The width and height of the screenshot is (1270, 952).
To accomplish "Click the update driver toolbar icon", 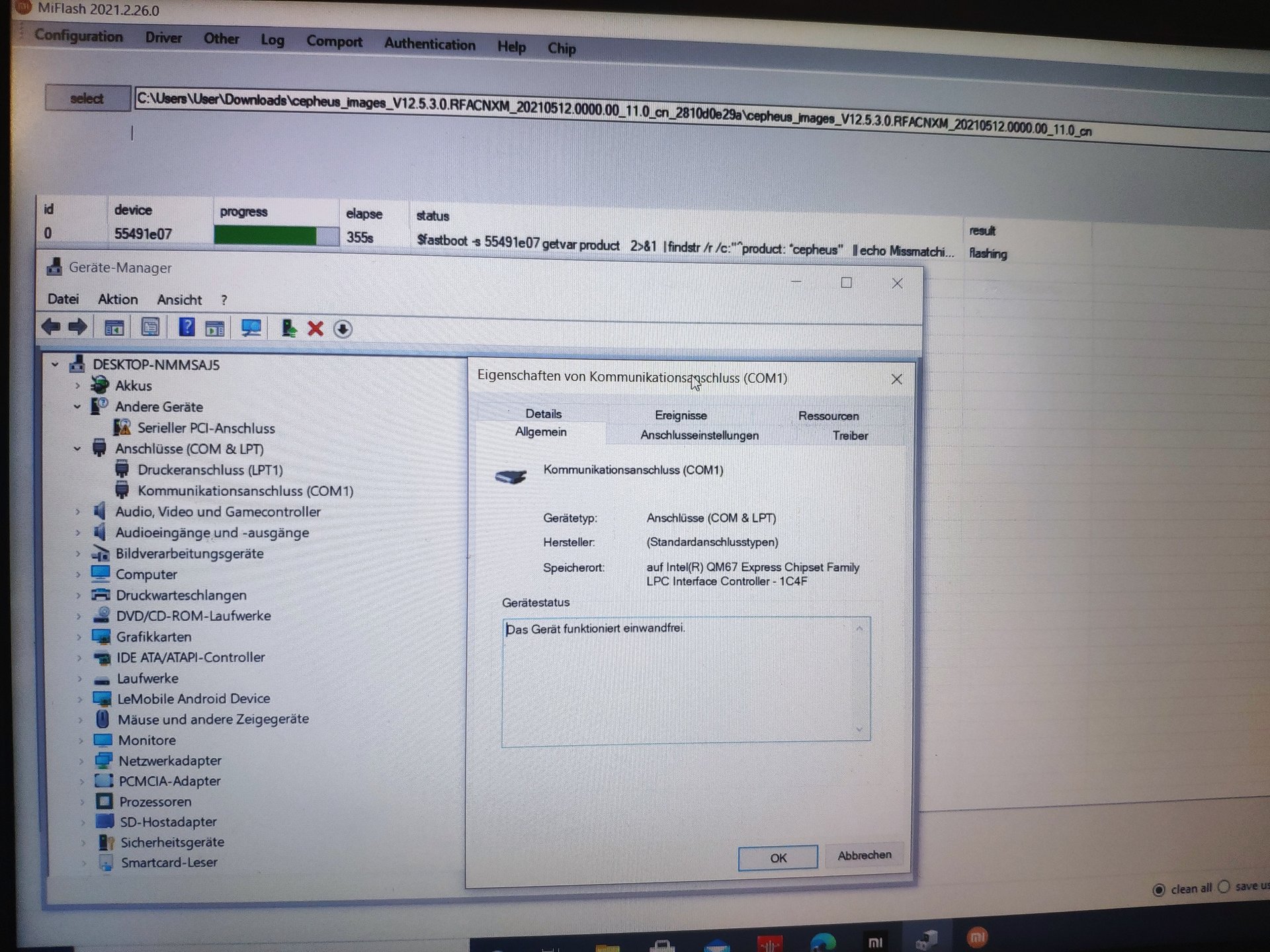I will [288, 329].
